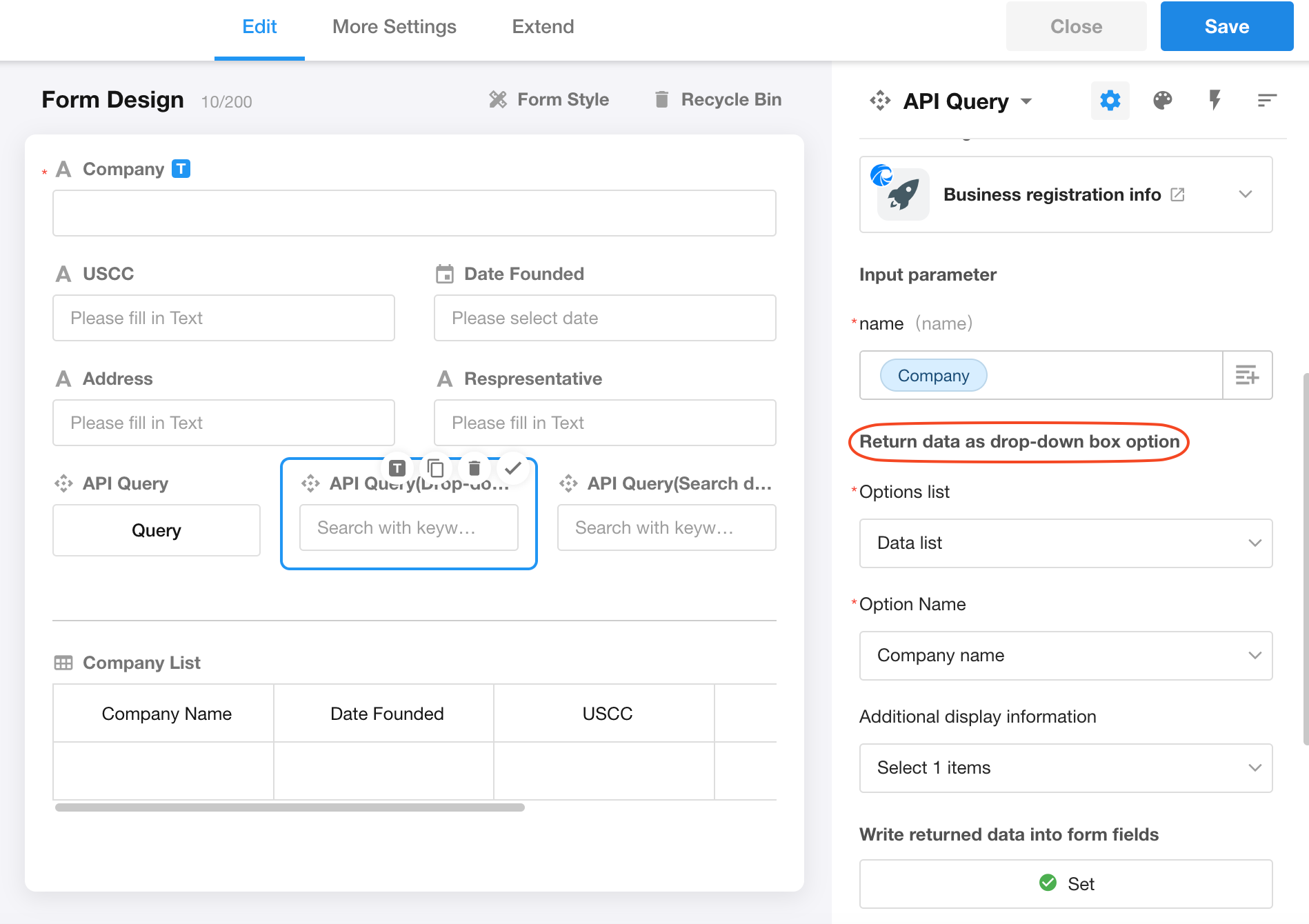Delete the selected API Query field

coord(474,468)
